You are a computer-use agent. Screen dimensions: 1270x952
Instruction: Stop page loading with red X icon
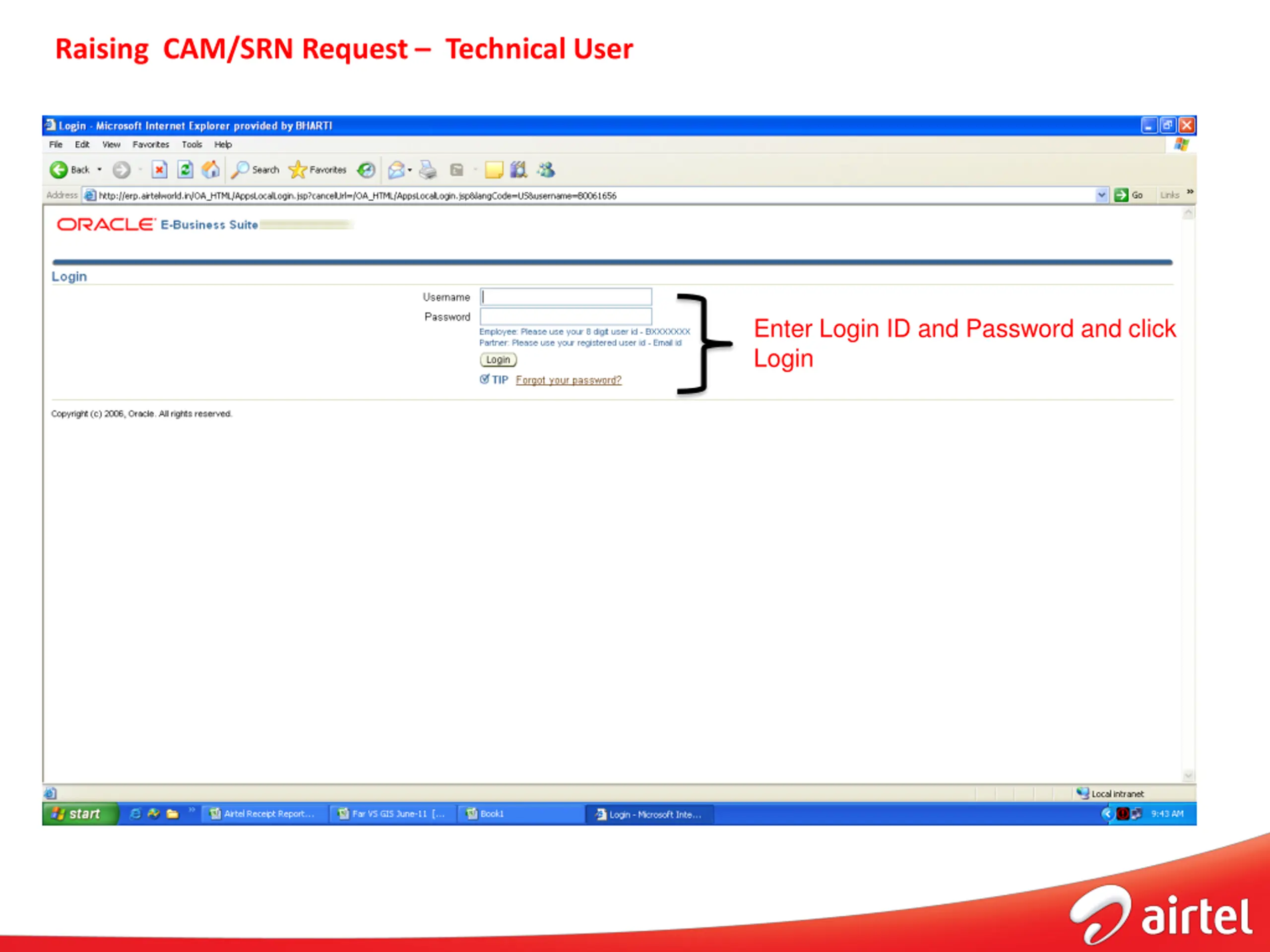[x=160, y=169]
